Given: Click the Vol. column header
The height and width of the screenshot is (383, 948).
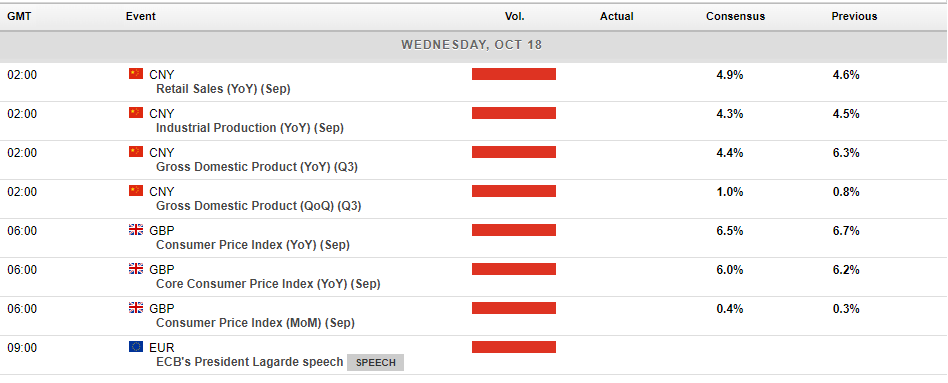Looking at the screenshot, I should tap(515, 16).
